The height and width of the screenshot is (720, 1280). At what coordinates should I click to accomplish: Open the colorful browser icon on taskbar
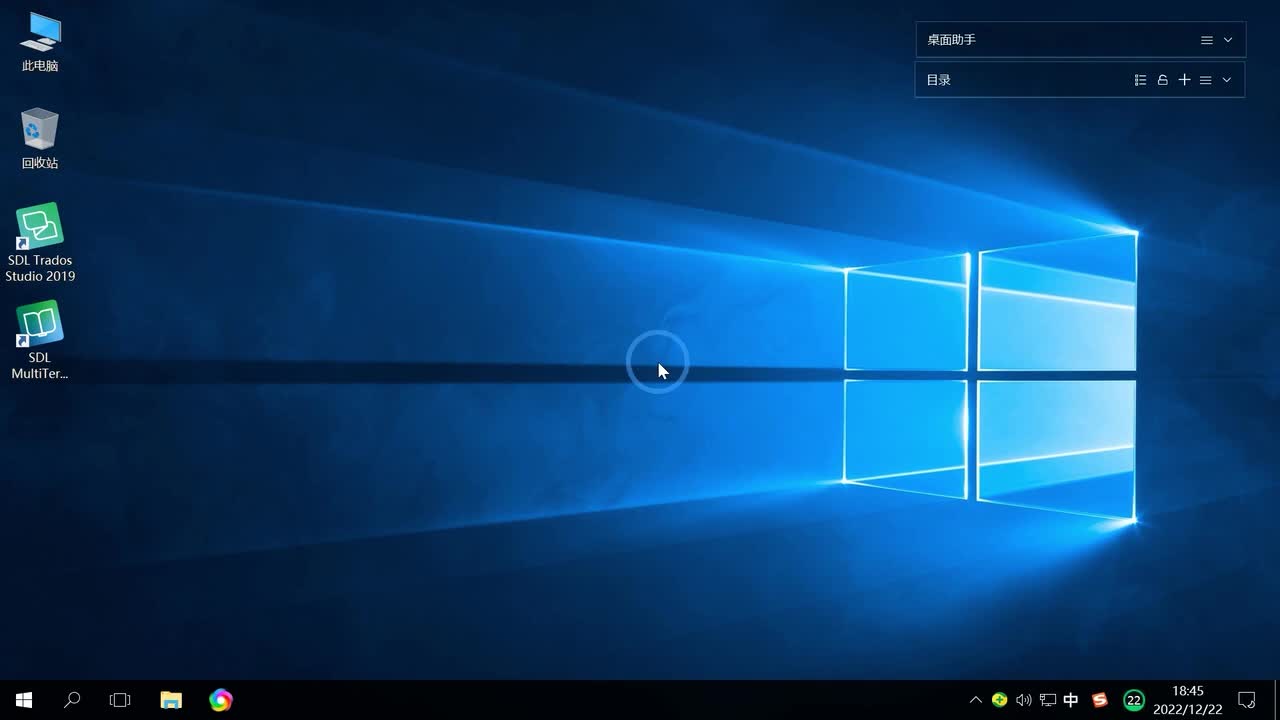pos(221,700)
